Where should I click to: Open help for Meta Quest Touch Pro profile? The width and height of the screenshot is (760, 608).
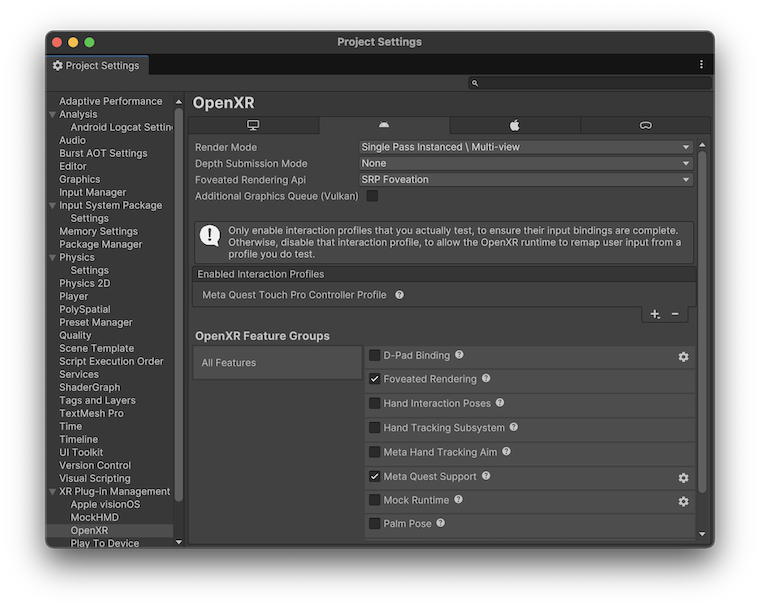tap(399, 295)
